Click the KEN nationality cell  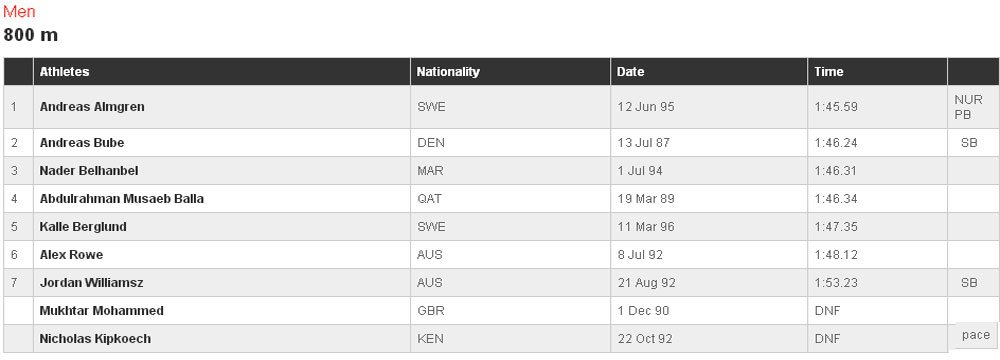tap(430, 338)
